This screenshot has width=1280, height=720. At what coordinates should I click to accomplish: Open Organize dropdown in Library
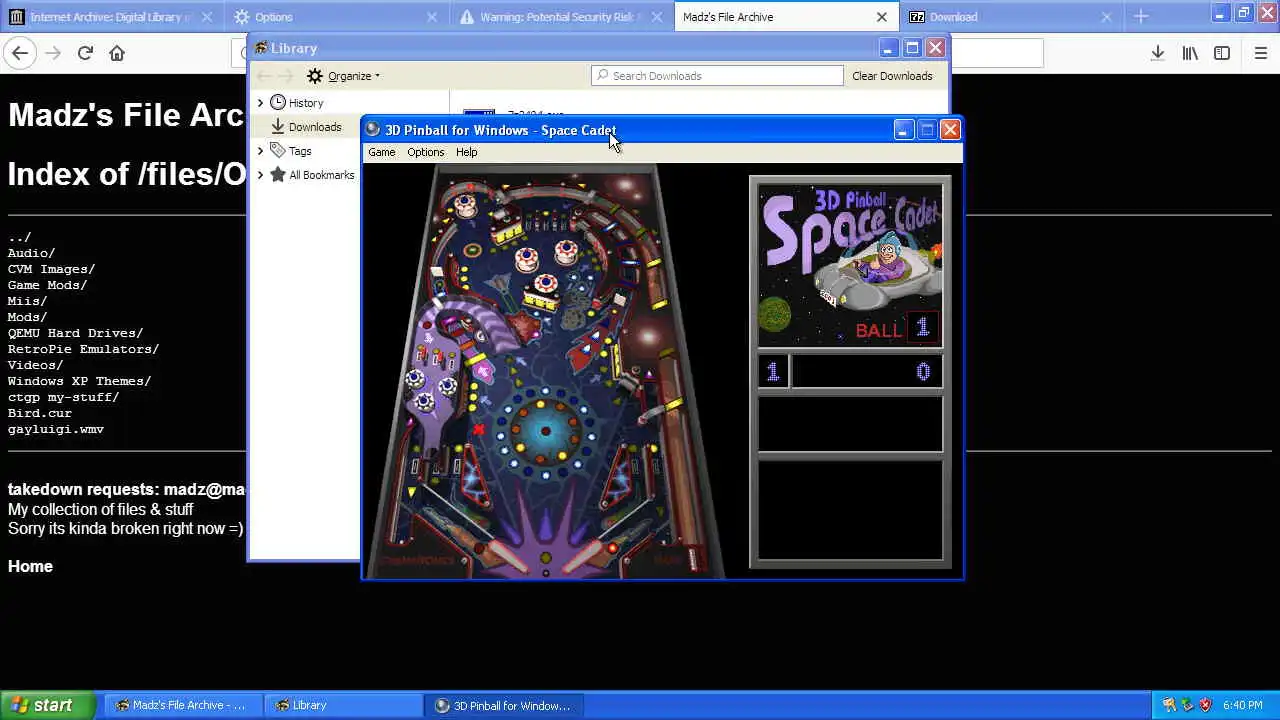343,76
